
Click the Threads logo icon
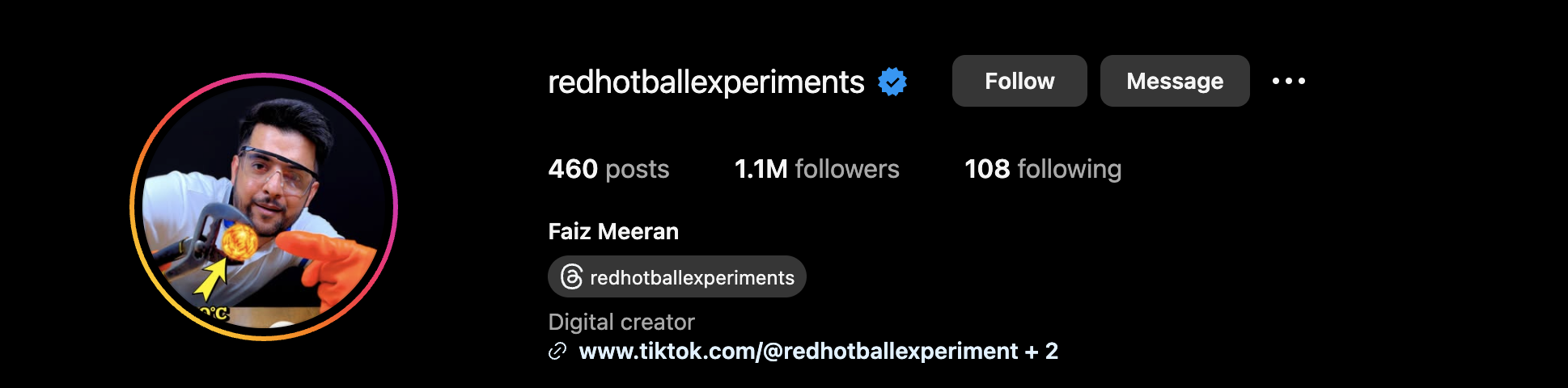pyautogui.click(x=571, y=277)
